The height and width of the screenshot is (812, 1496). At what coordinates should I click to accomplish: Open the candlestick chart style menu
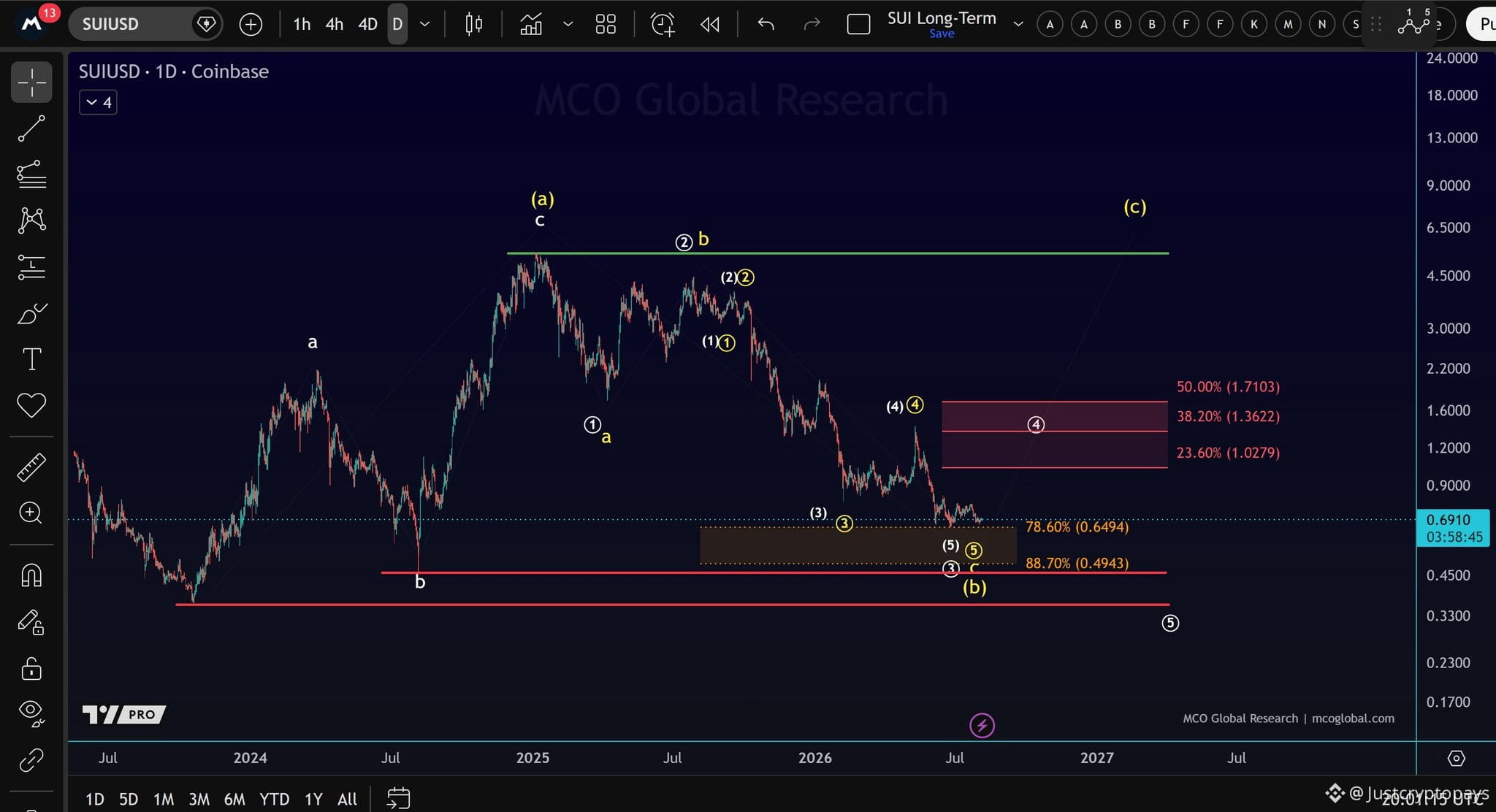[473, 24]
